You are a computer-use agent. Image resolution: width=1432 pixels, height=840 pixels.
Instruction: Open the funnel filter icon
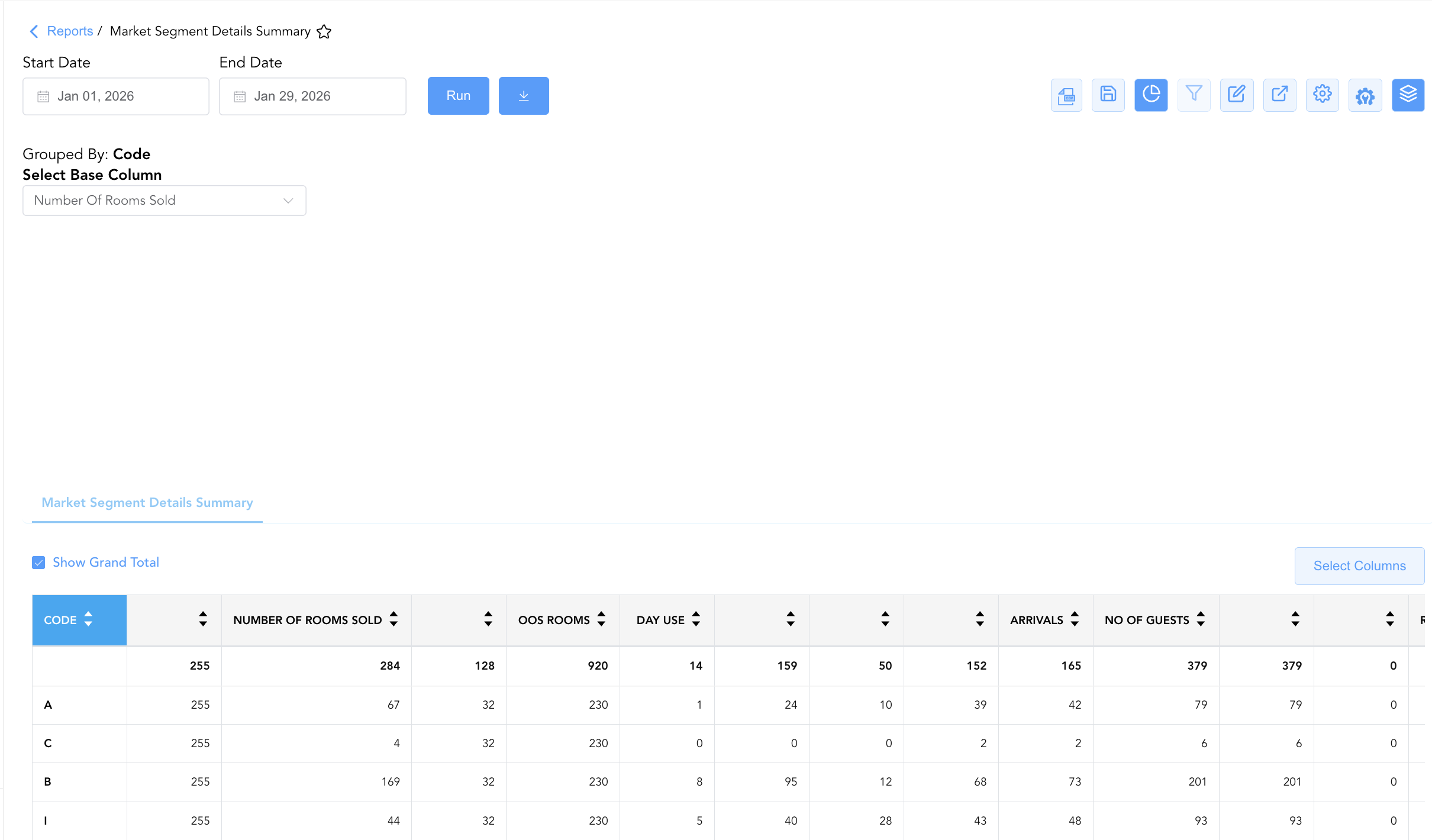1194,95
